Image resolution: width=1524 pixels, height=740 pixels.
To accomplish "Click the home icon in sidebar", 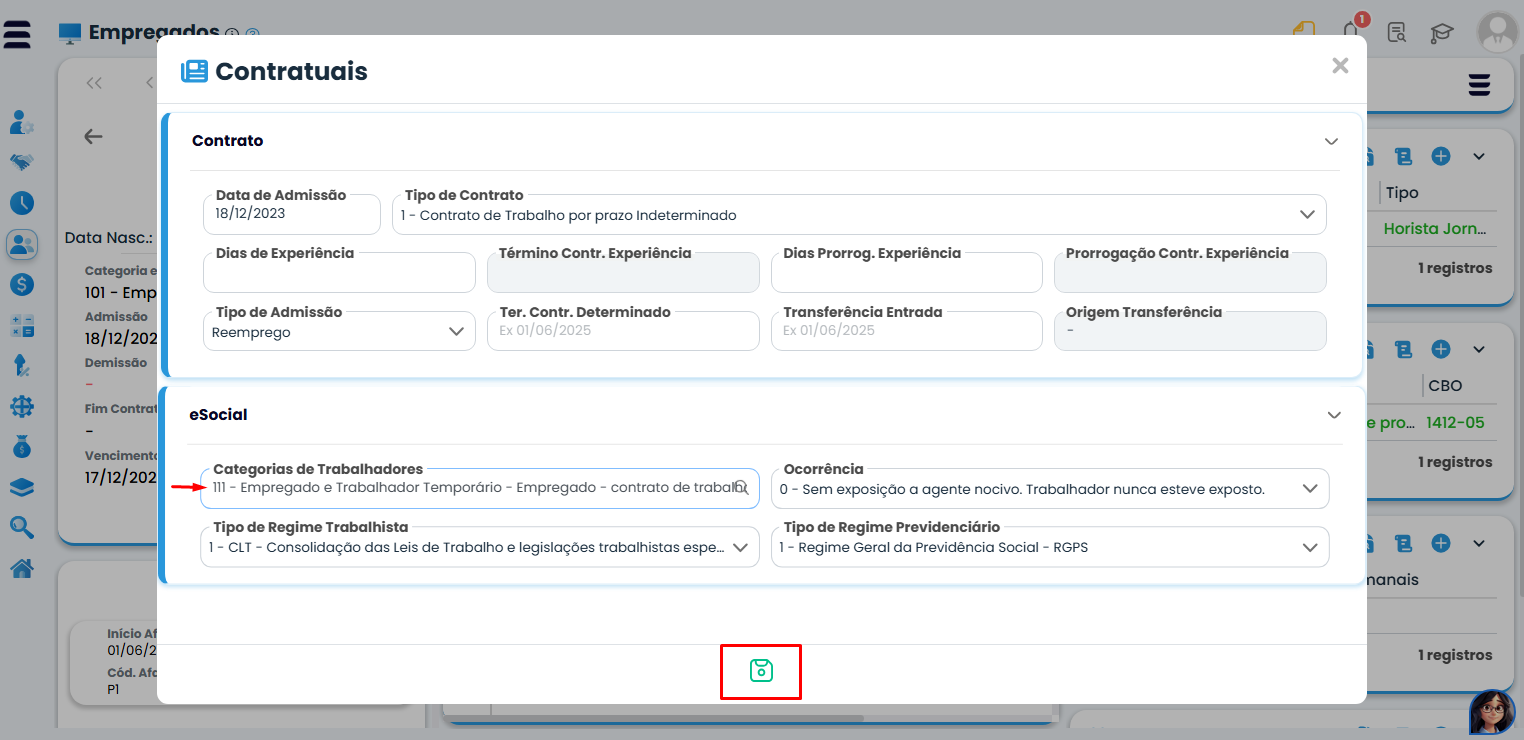I will pos(22,569).
